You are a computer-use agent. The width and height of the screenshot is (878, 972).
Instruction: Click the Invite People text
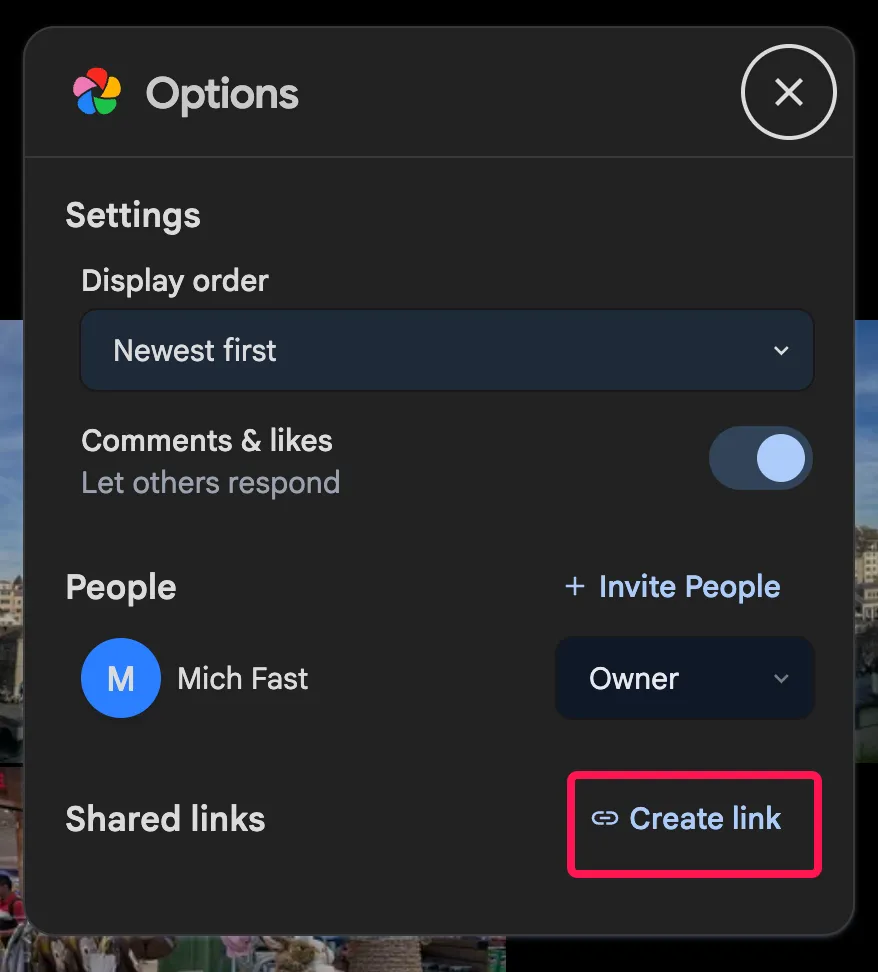click(689, 587)
